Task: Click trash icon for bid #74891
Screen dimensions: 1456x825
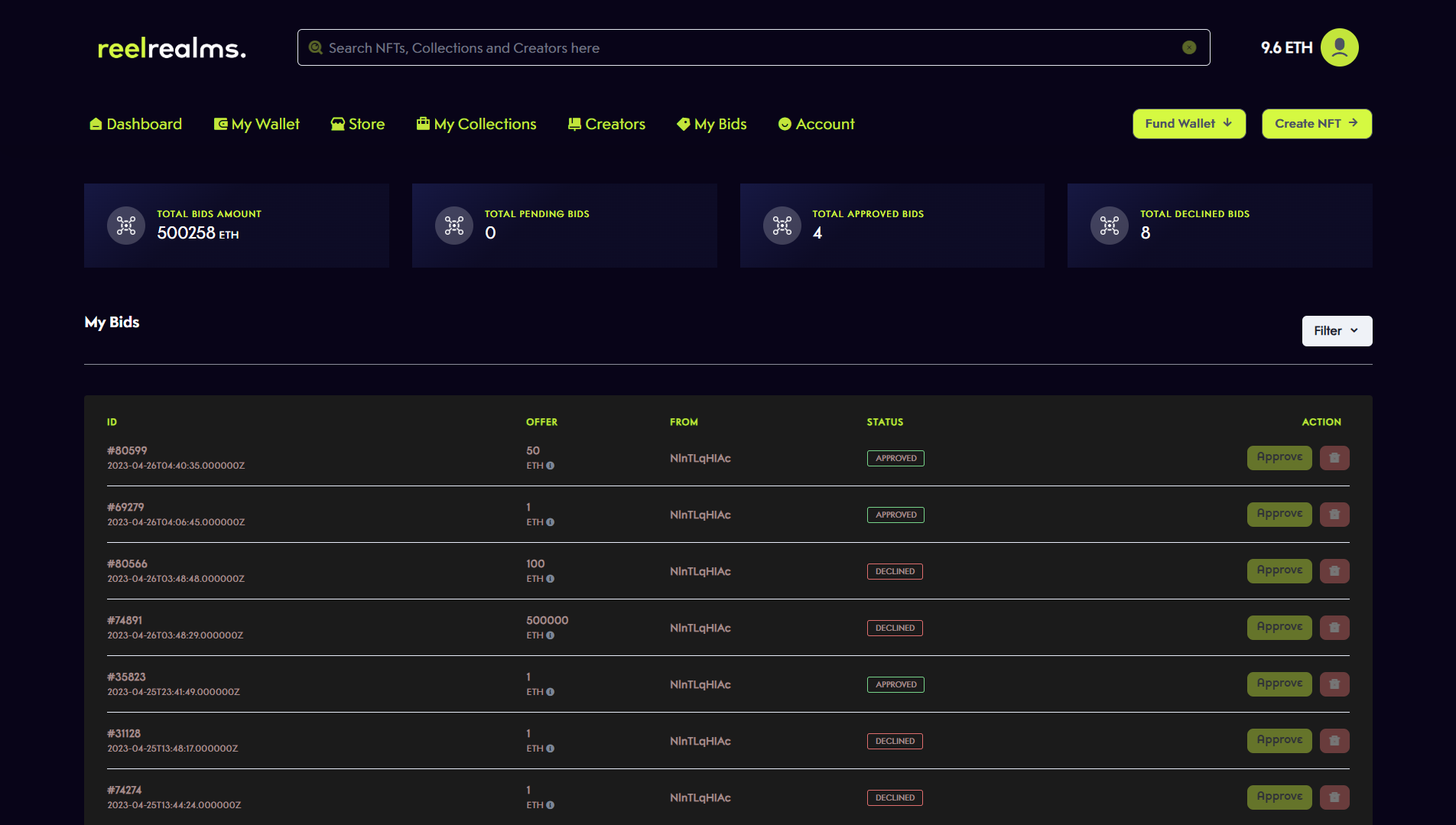Action: [x=1334, y=628]
